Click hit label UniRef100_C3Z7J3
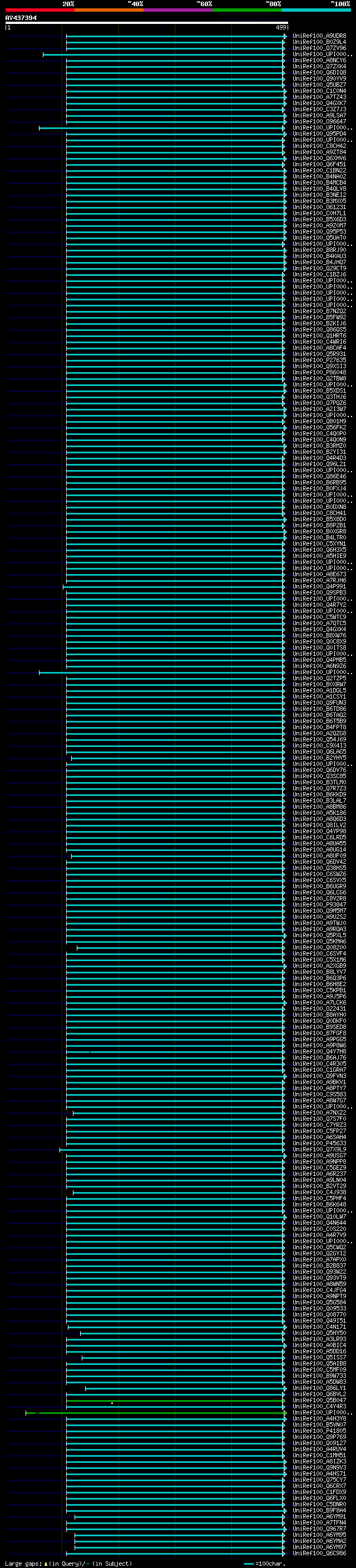 click(x=319, y=110)
